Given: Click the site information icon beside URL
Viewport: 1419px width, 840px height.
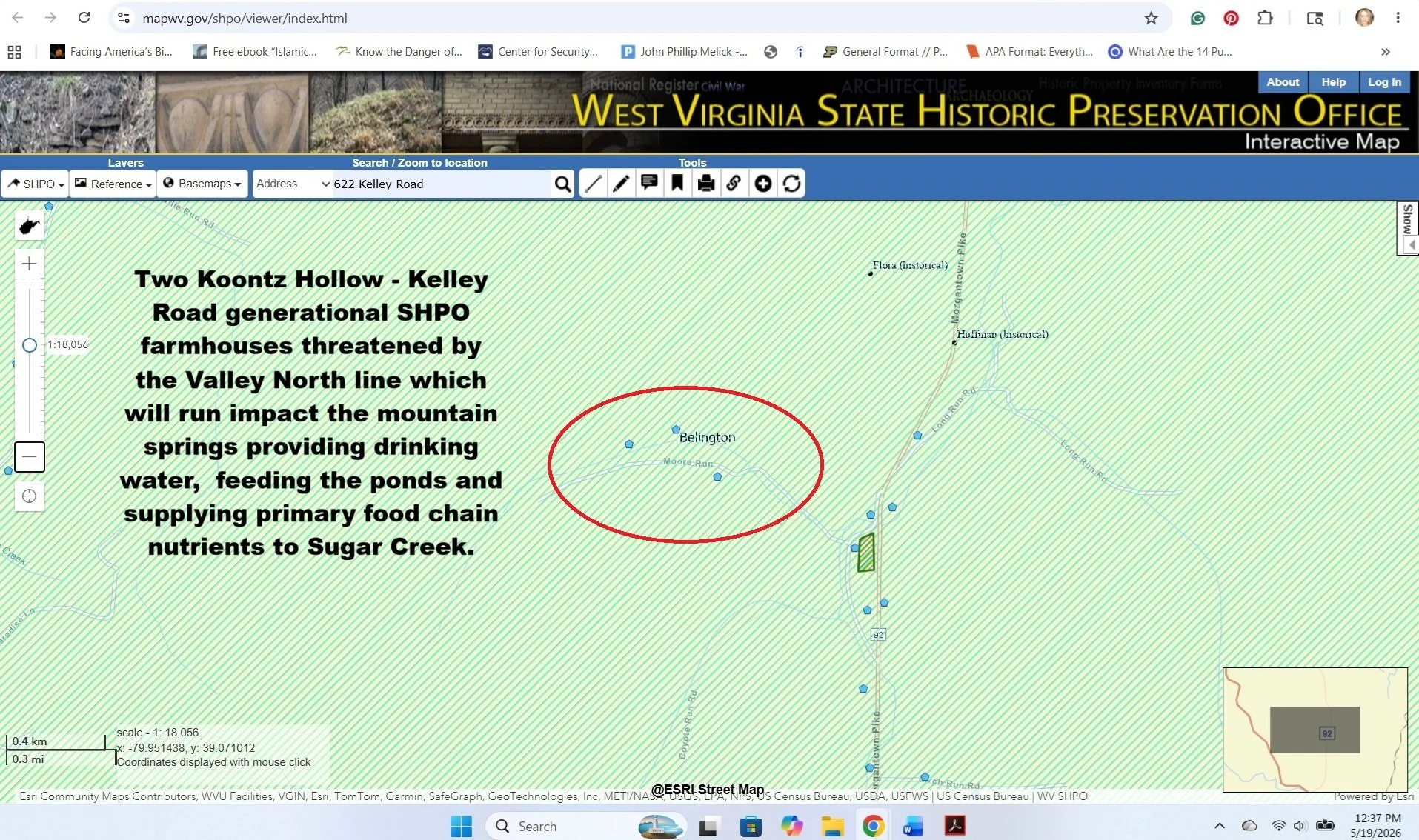Looking at the screenshot, I should (124, 18).
